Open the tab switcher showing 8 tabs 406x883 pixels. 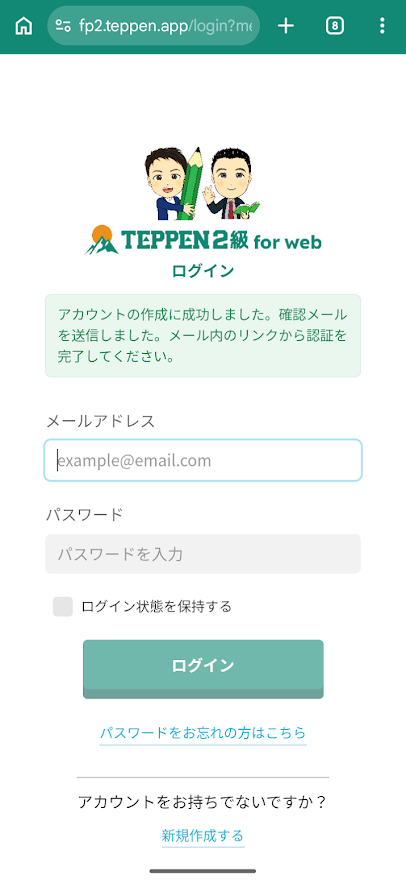point(334,26)
